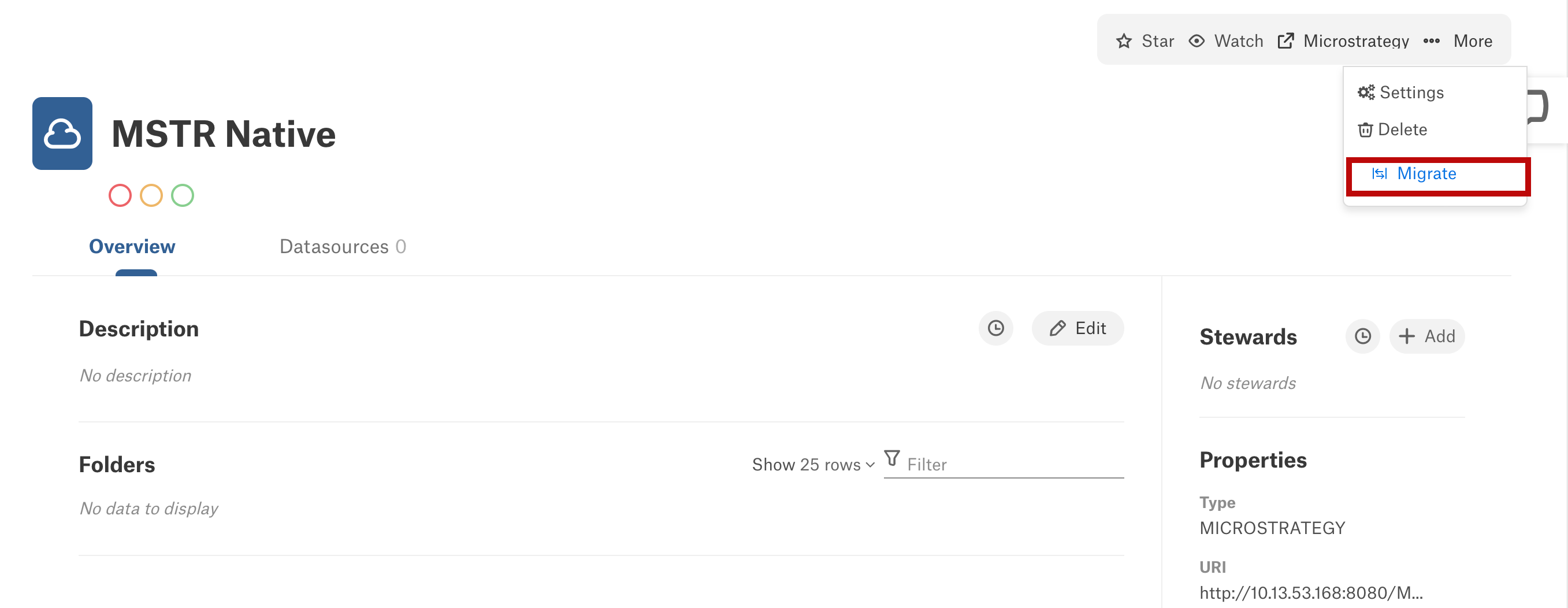1568x608 pixels.
Task: Click the eye Watch icon
Action: [1197, 42]
